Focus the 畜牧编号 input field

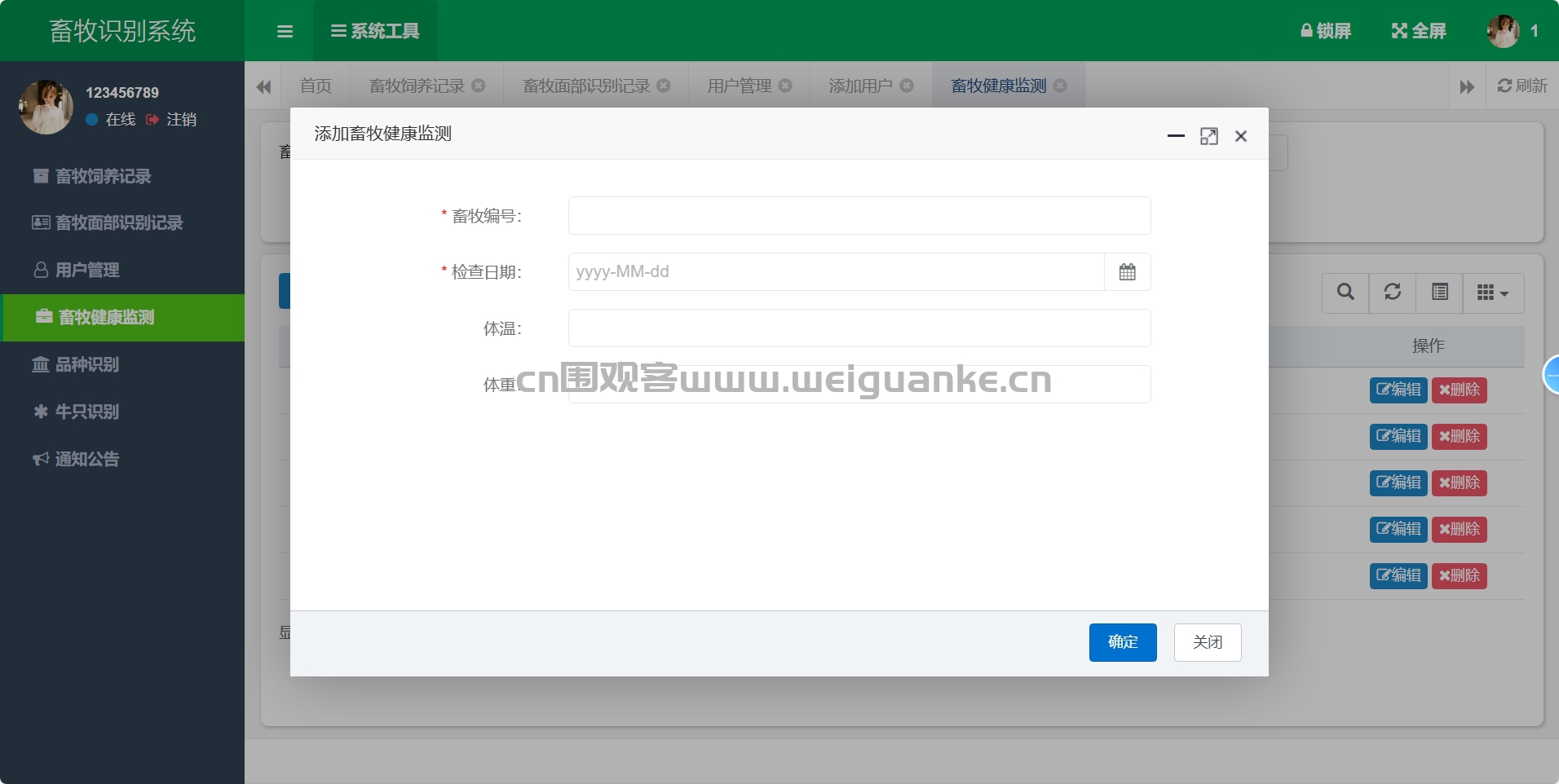pos(859,216)
